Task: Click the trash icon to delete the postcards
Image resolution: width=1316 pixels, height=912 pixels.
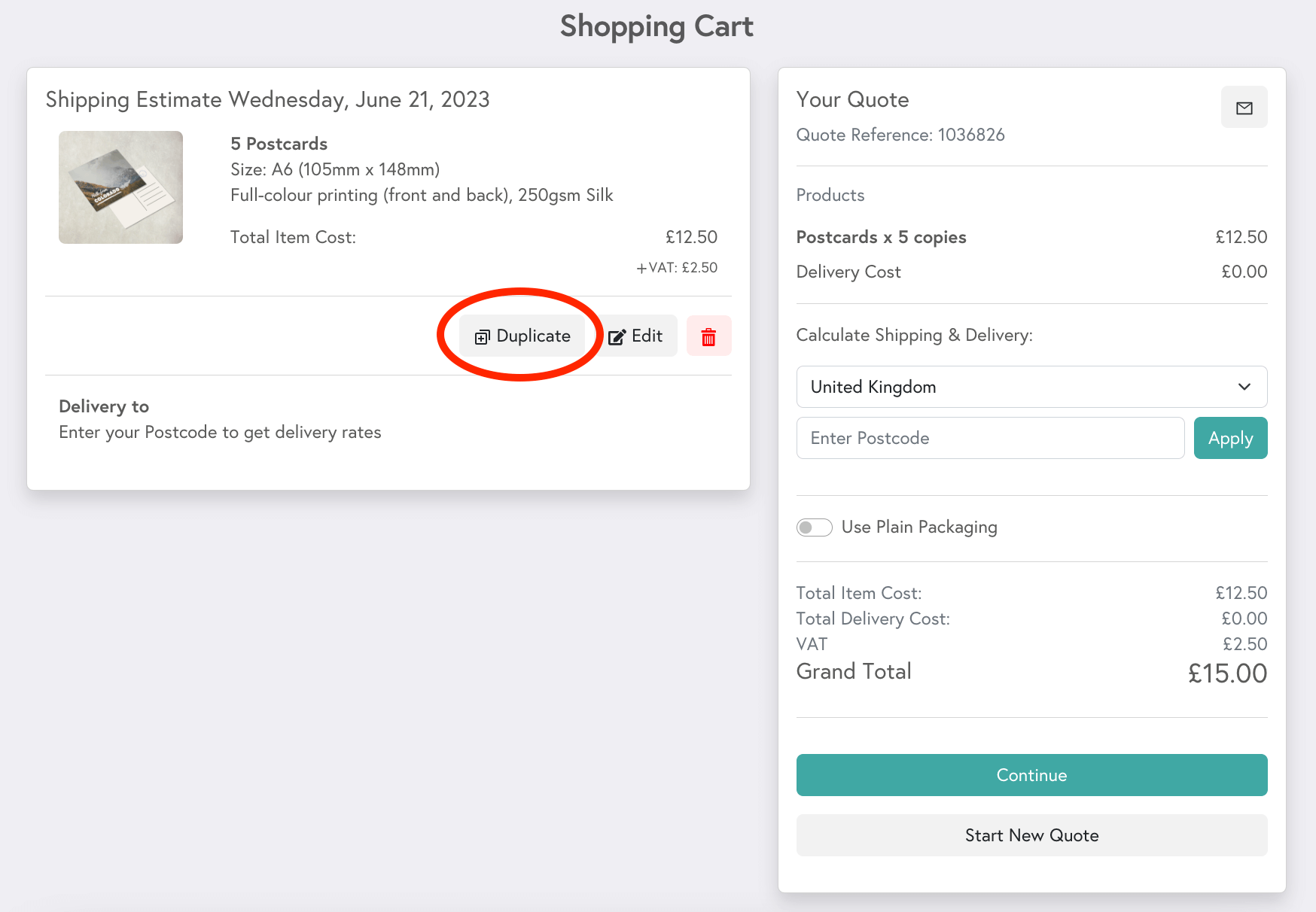Action: point(708,336)
